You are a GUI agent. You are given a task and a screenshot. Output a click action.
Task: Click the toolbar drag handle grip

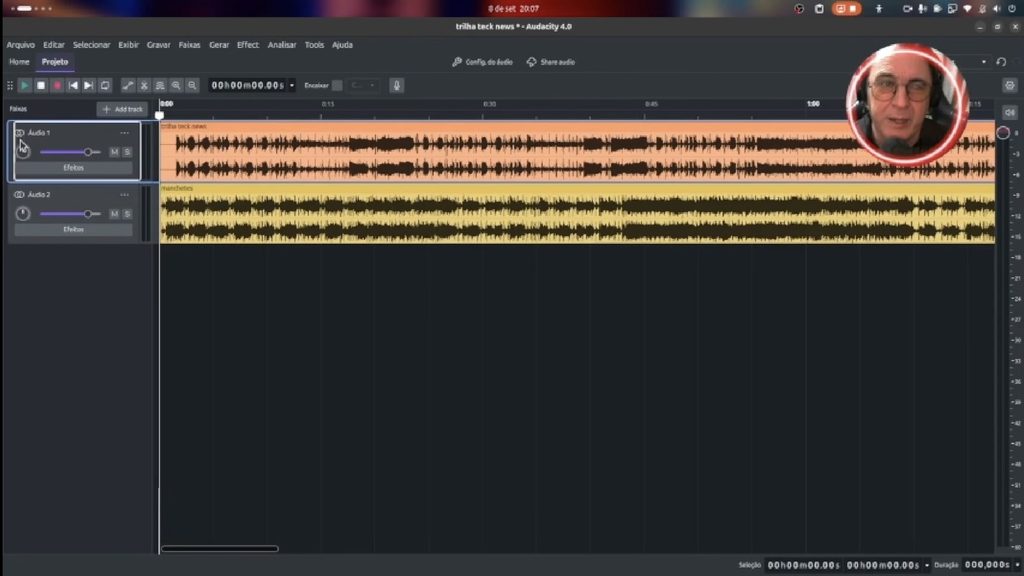coord(10,86)
